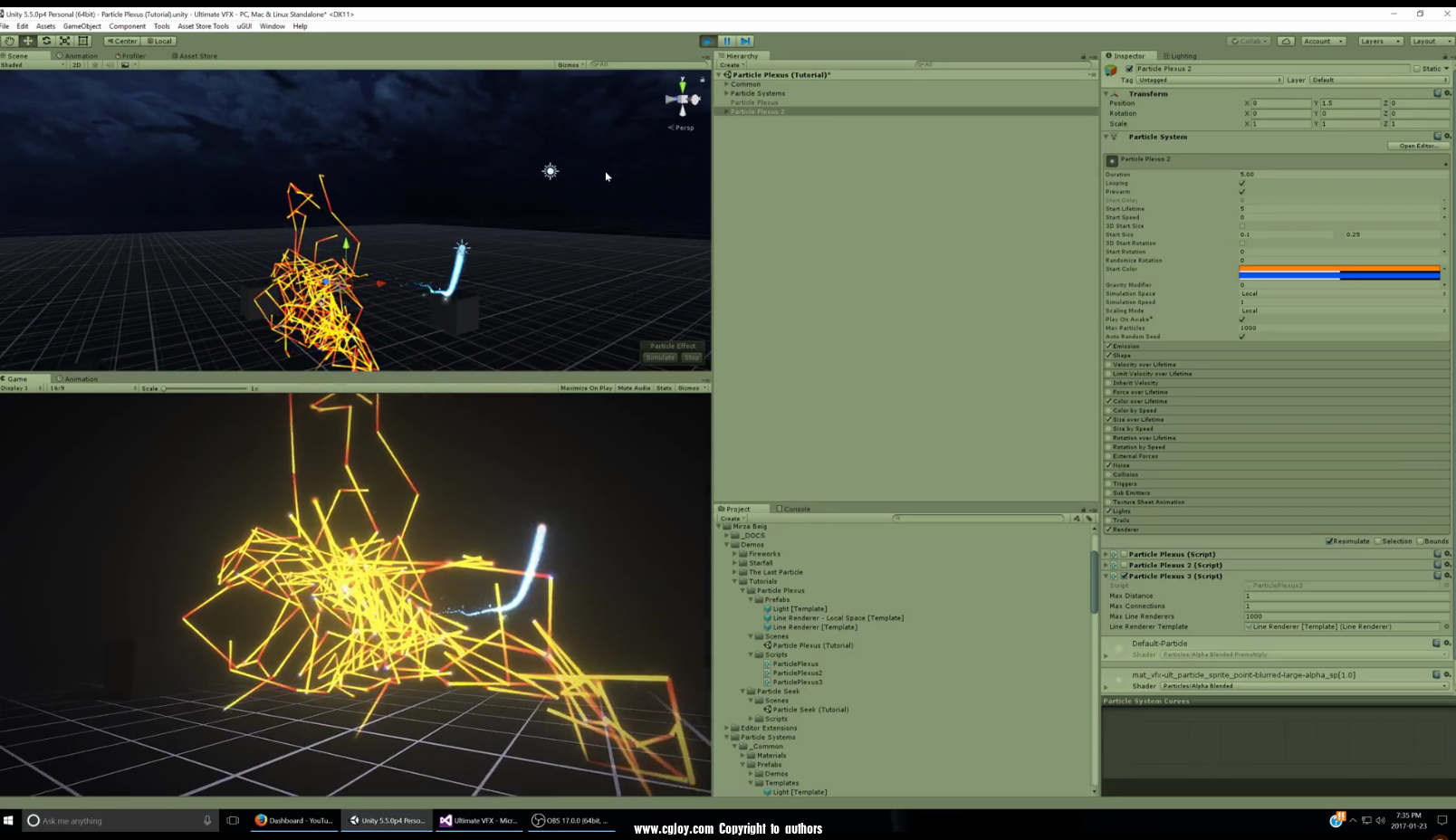Screen dimensions: 1456x840
Task: Open the Layout dropdown in toolbar
Action: (1431, 41)
